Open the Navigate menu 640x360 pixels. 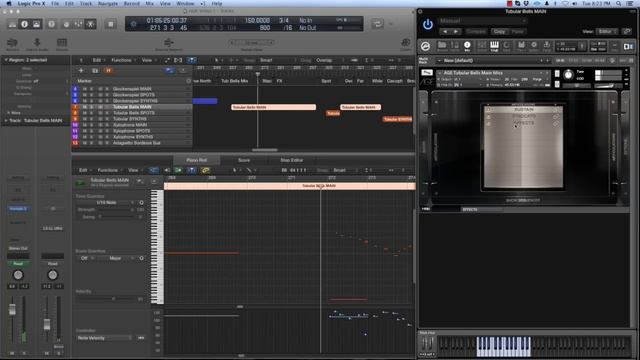click(x=108, y=3)
